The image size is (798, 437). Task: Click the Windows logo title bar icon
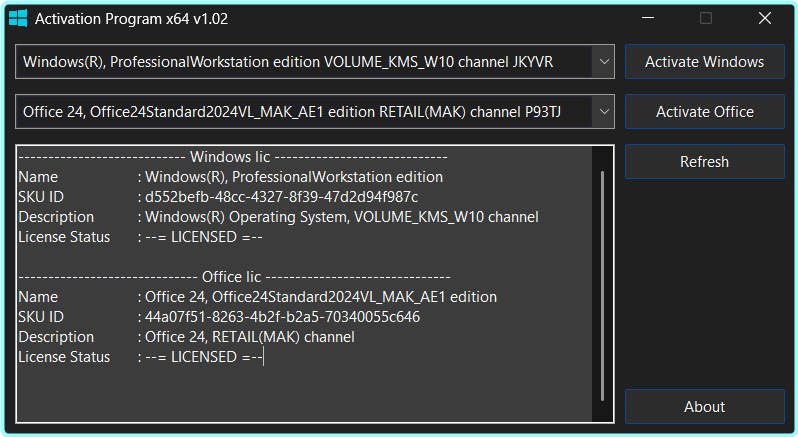click(18, 18)
